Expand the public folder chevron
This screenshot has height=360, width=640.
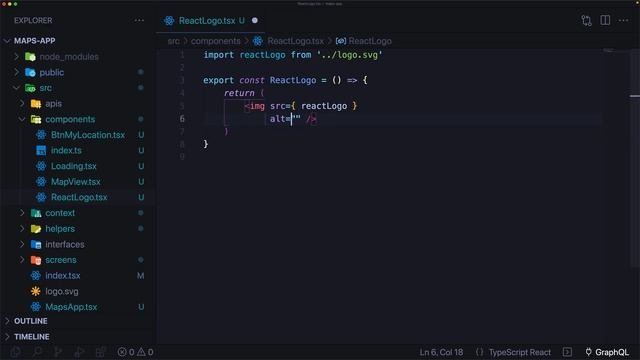point(17,72)
